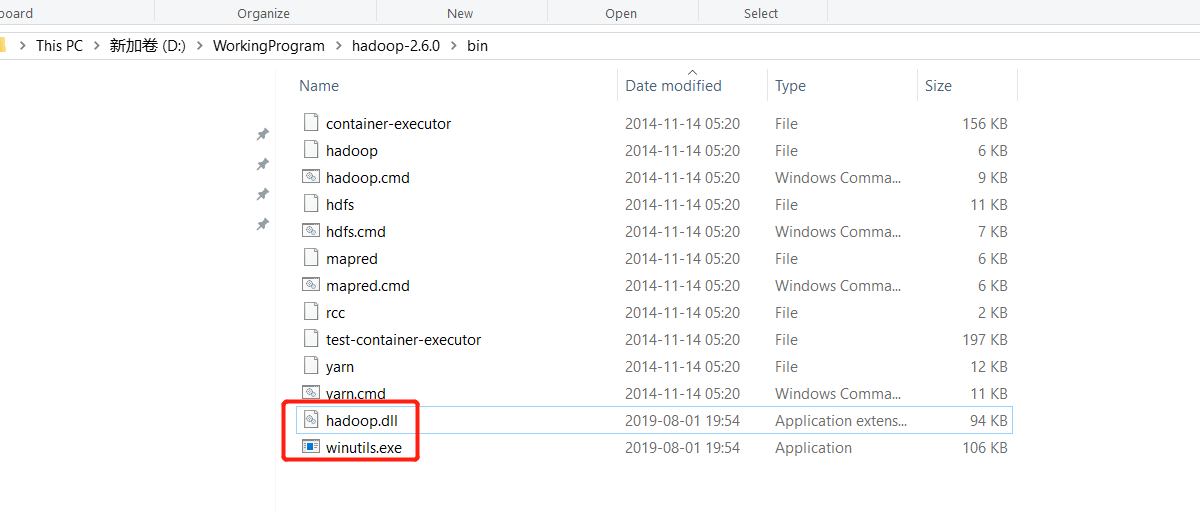Click the test-container-executor file icon
This screenshot has height=512, width=1200.
(310, 339)
